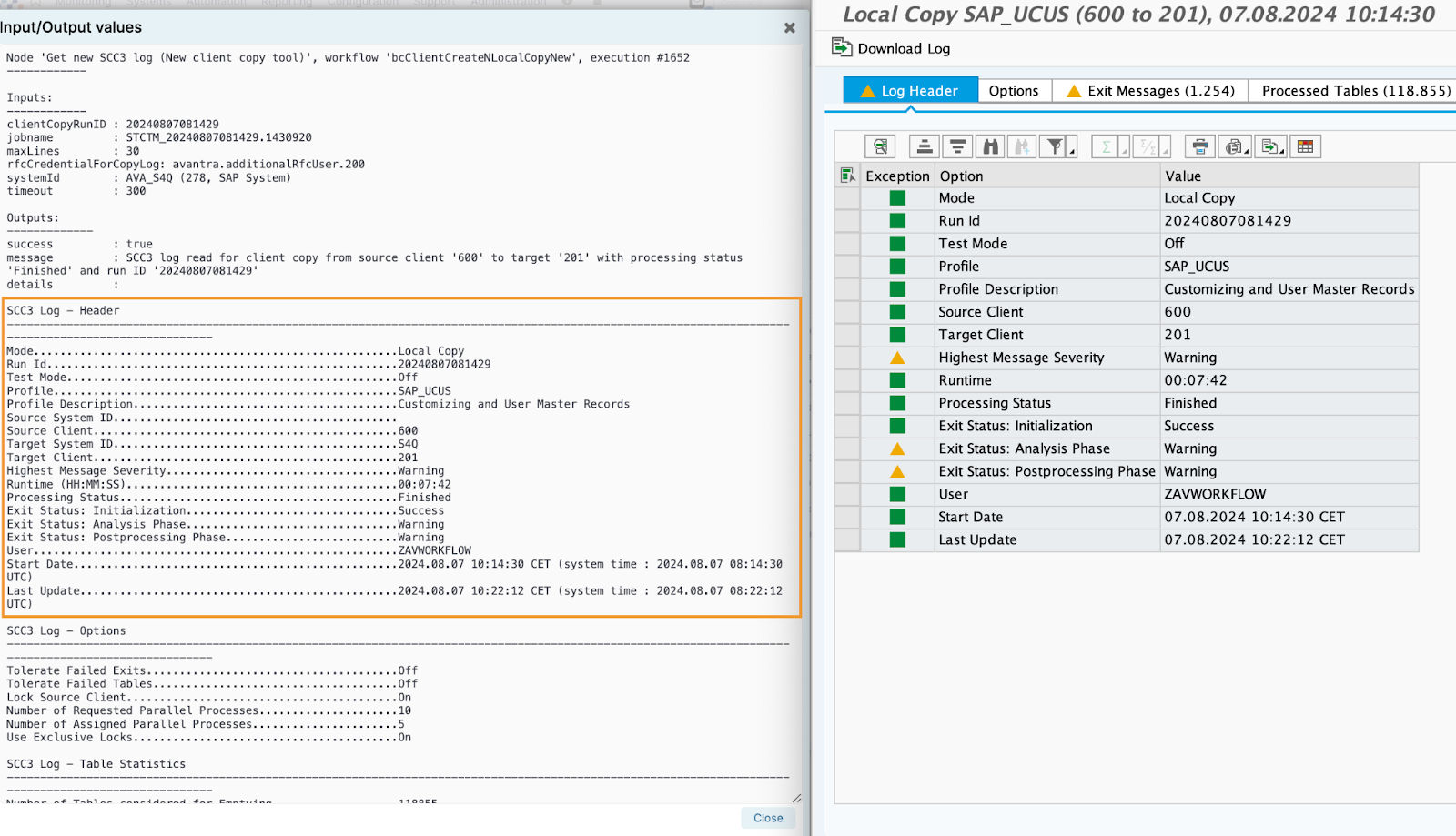Click the details display icon at toolbar start

(x=881, y=146)
